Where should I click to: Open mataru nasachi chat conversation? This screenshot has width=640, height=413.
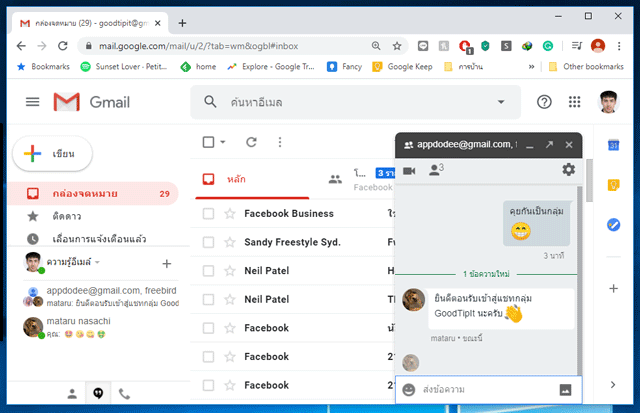coord(101,328)
